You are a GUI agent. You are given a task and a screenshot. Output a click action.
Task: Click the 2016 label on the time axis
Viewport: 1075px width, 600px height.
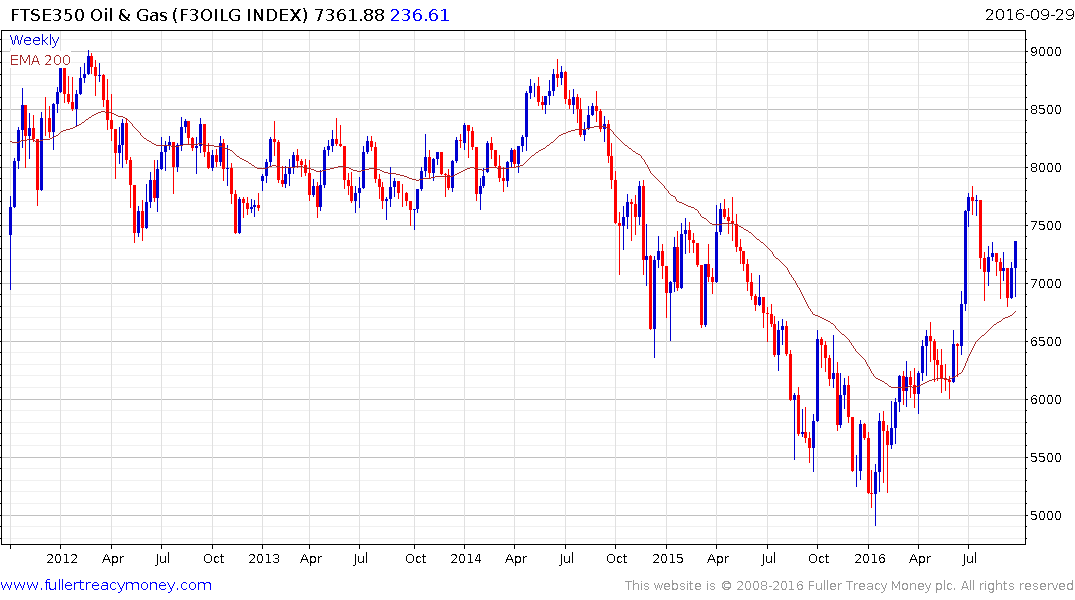tap(870, 558)
